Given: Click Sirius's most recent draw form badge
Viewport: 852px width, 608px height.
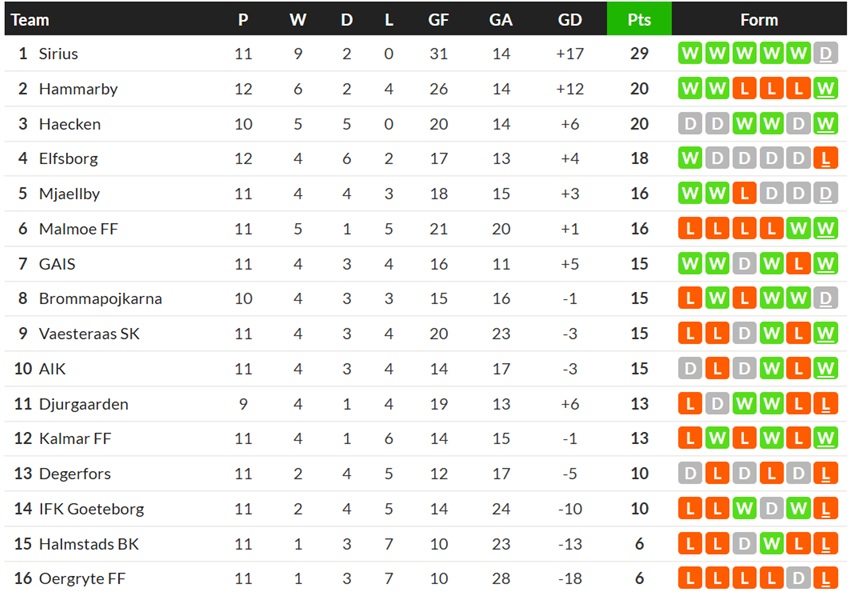Looking at the screenshot, I should (825, 53).
